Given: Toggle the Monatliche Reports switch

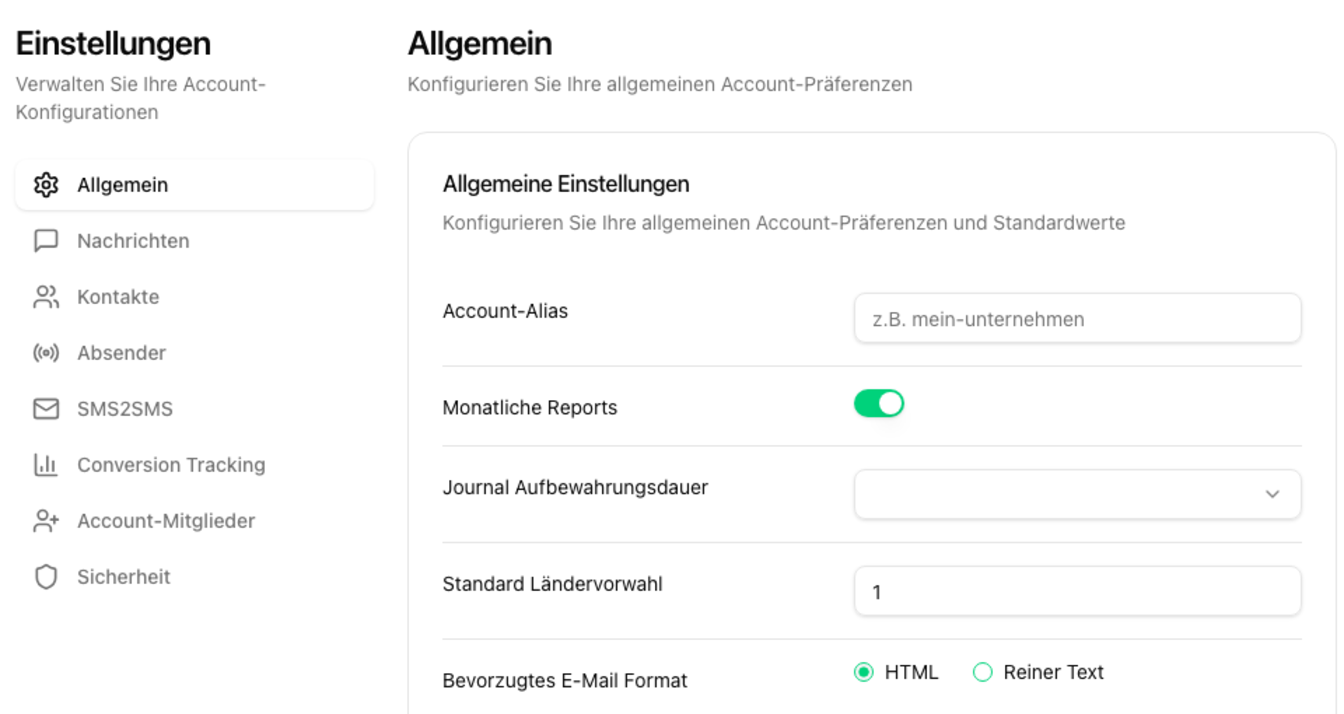Looking at the screenshot, I should tap(878, 404).
